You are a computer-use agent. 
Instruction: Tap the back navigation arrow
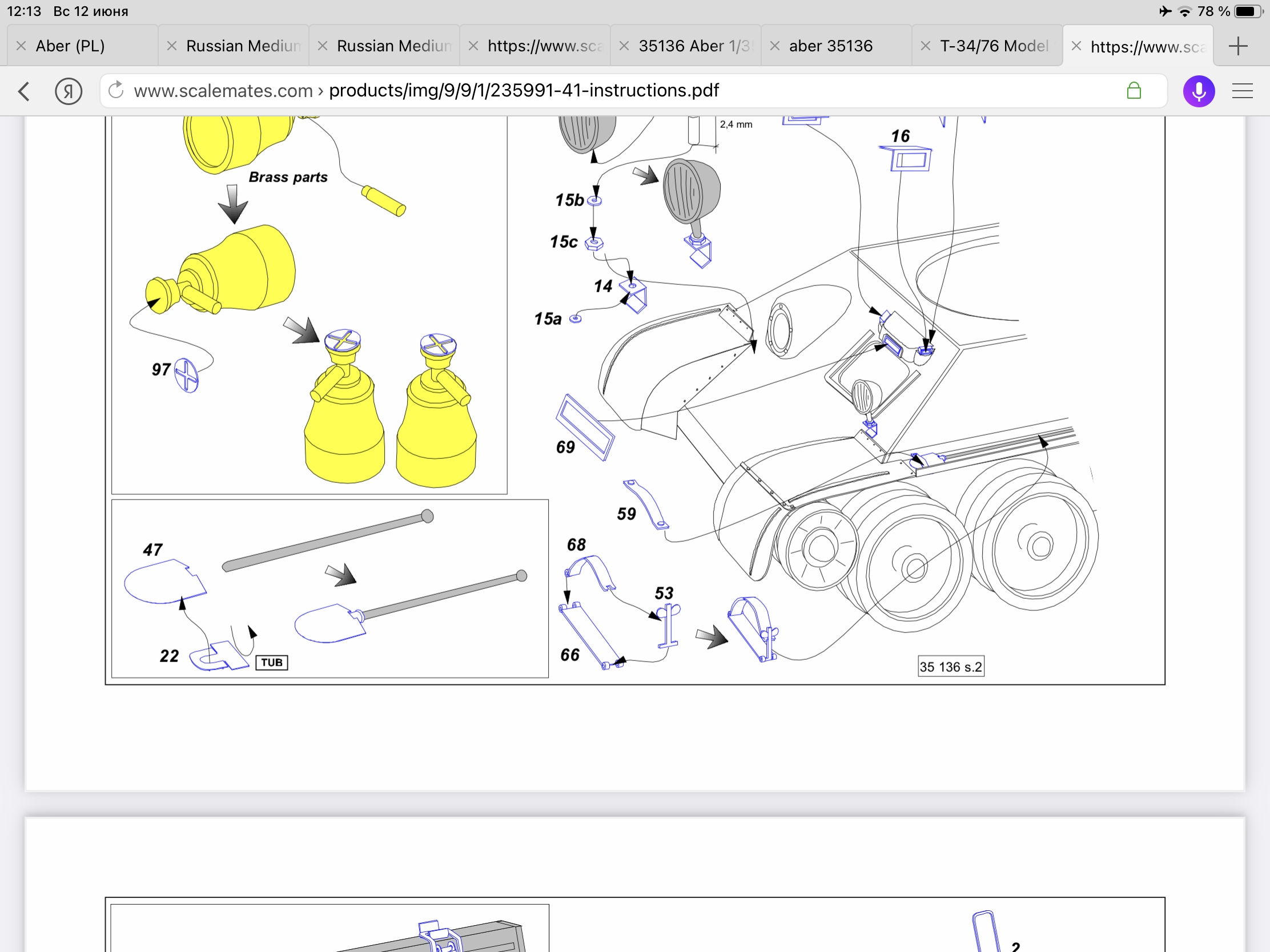24,91
